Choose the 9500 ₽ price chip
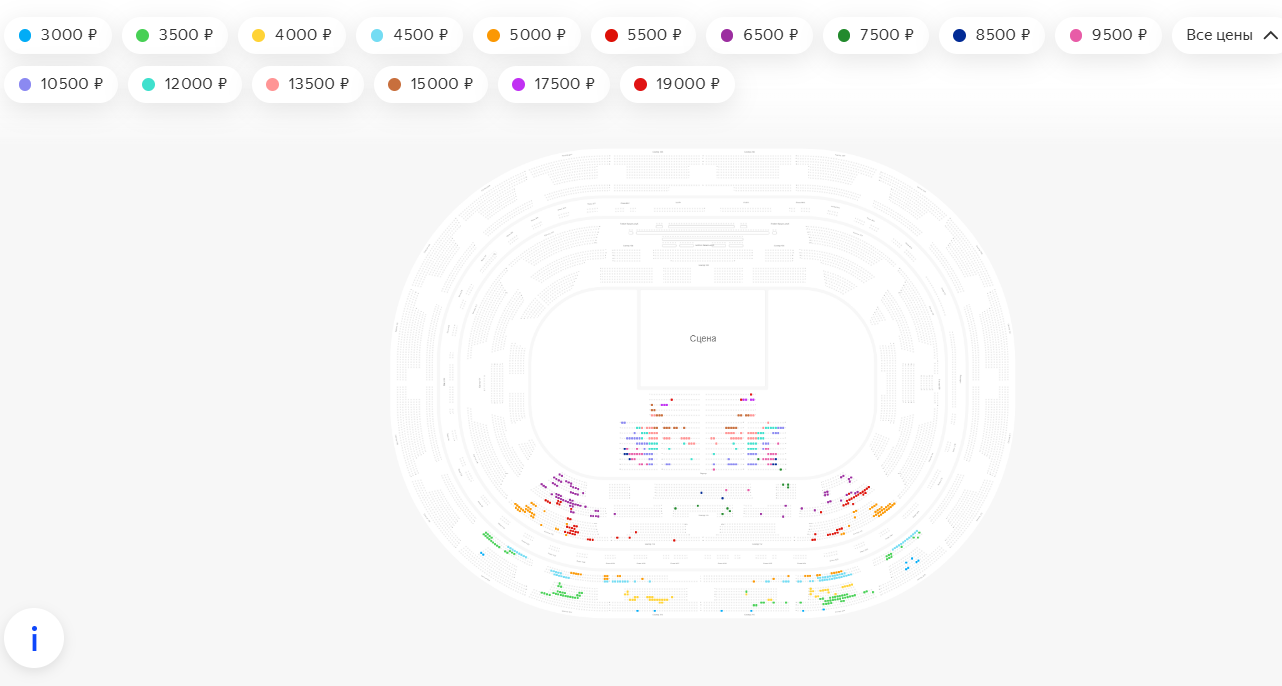Screen dimensions: 1282x686 coord(1108,35)
